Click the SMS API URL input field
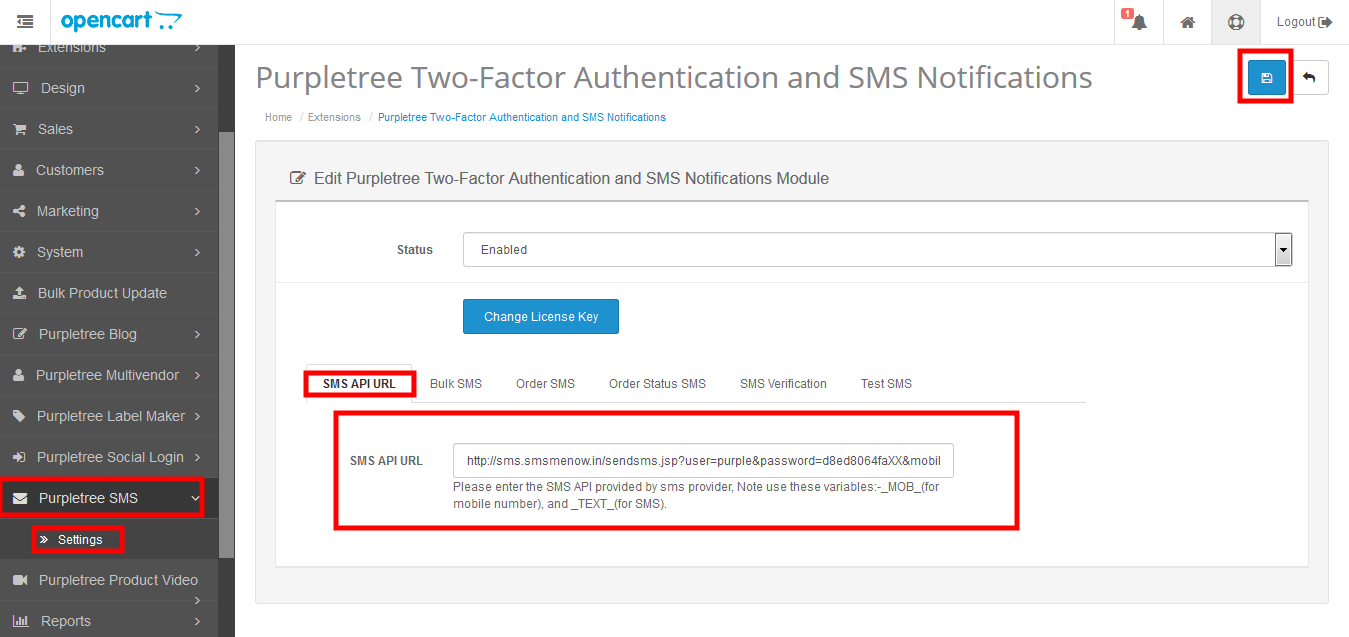 pos(703,461)
